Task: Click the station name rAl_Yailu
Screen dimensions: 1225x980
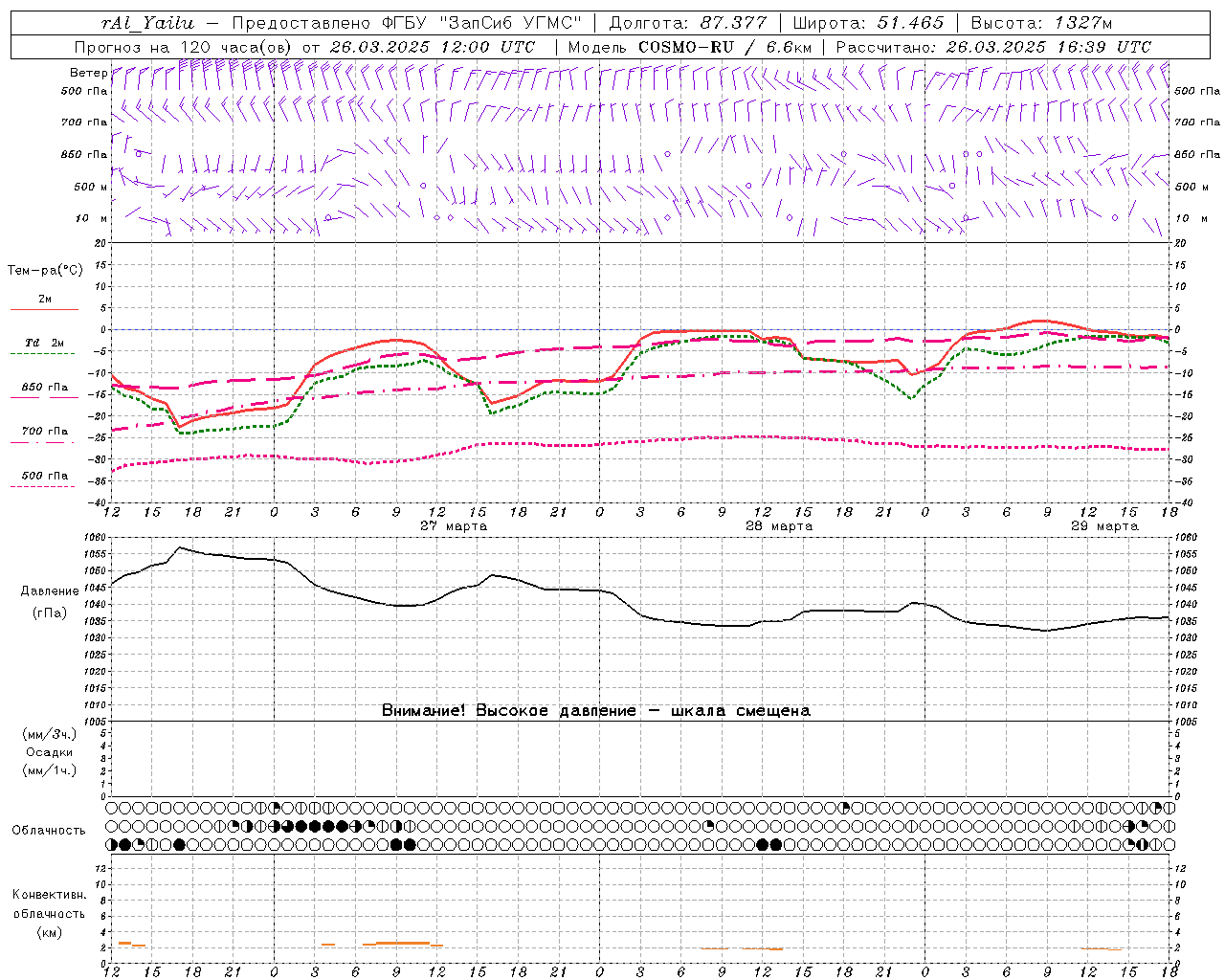Action: (146, 23)
